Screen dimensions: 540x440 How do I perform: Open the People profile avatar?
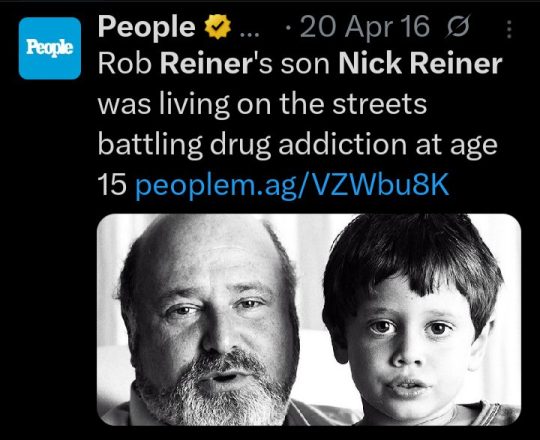click(x=50, y=48)
